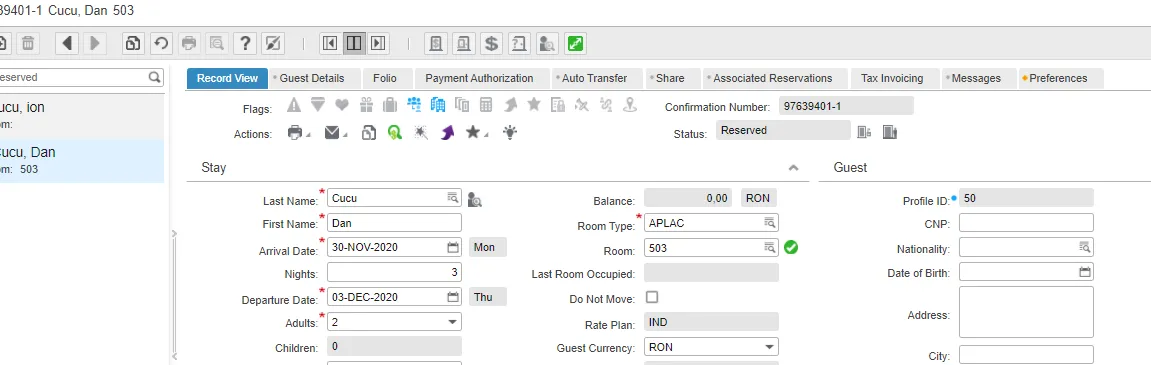
Task: Click the map pin location flag icon
Action: (x=630, y=105)
